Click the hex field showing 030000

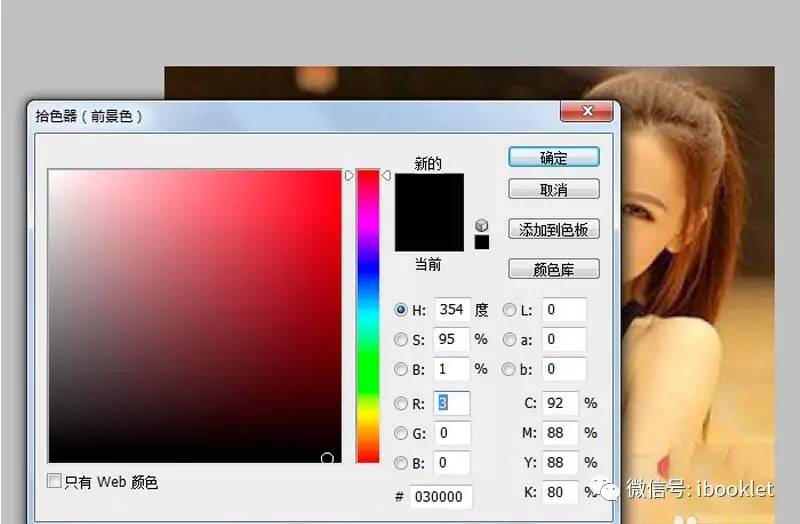point(441,496)
